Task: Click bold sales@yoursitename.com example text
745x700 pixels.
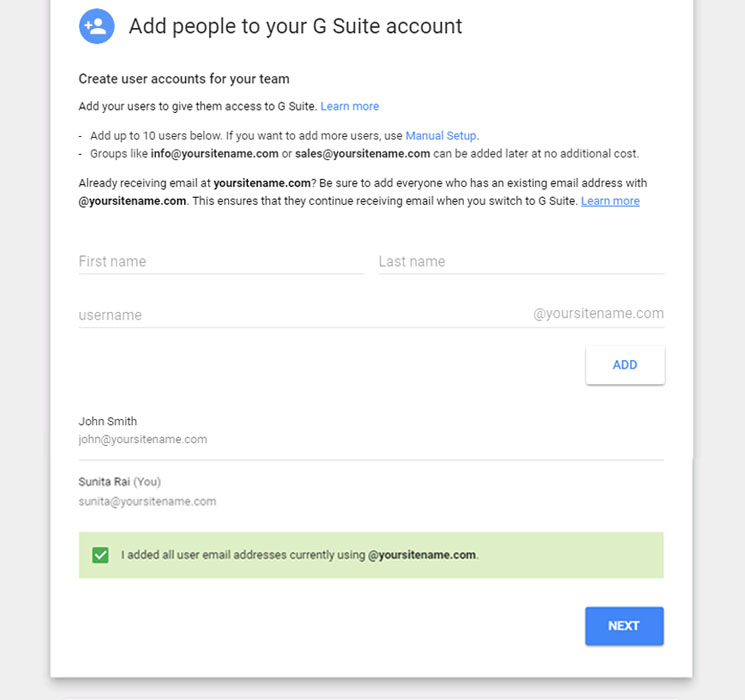Action: (x=363, y=154)
